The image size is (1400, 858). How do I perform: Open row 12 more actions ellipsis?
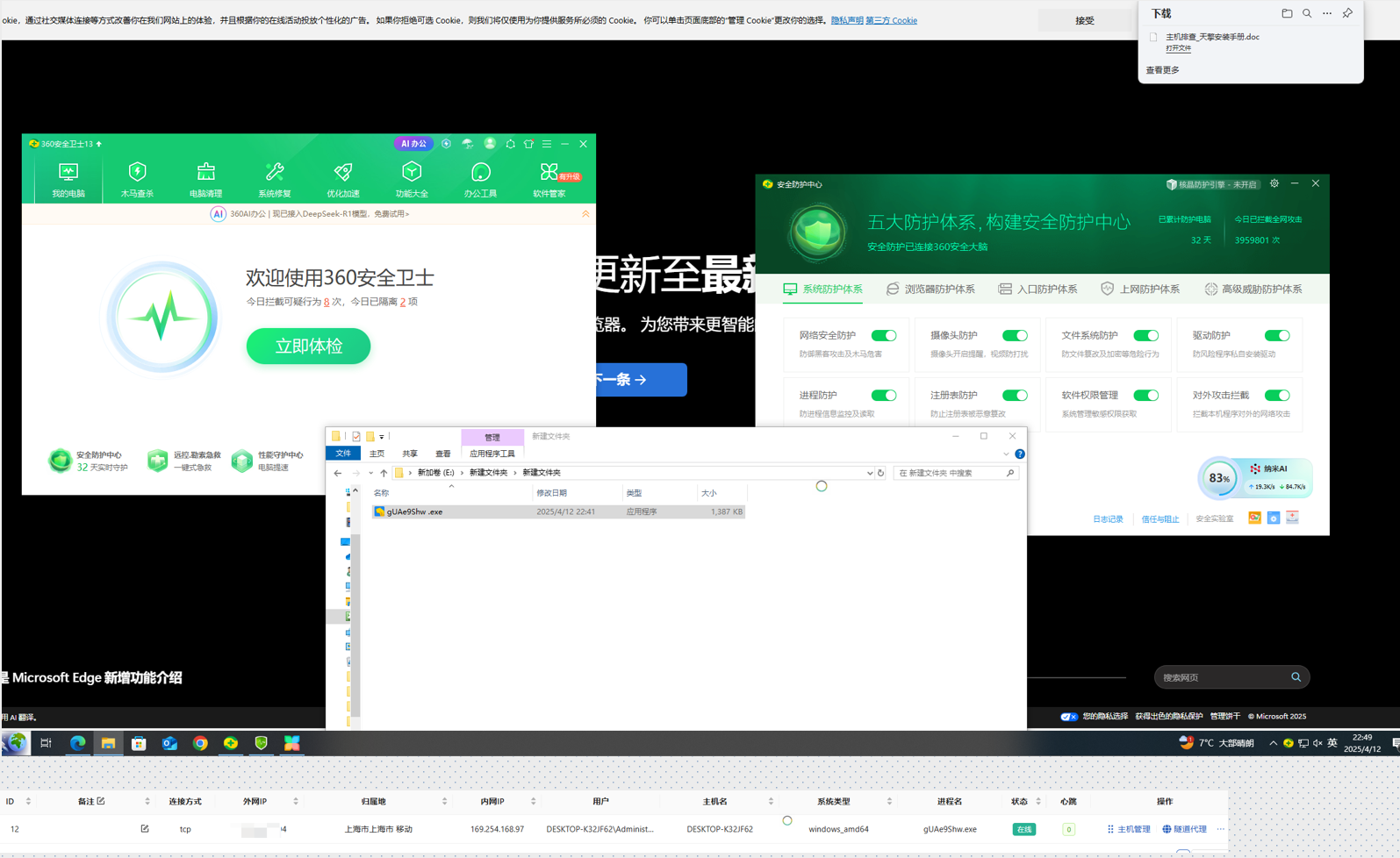coord(1220,829)
